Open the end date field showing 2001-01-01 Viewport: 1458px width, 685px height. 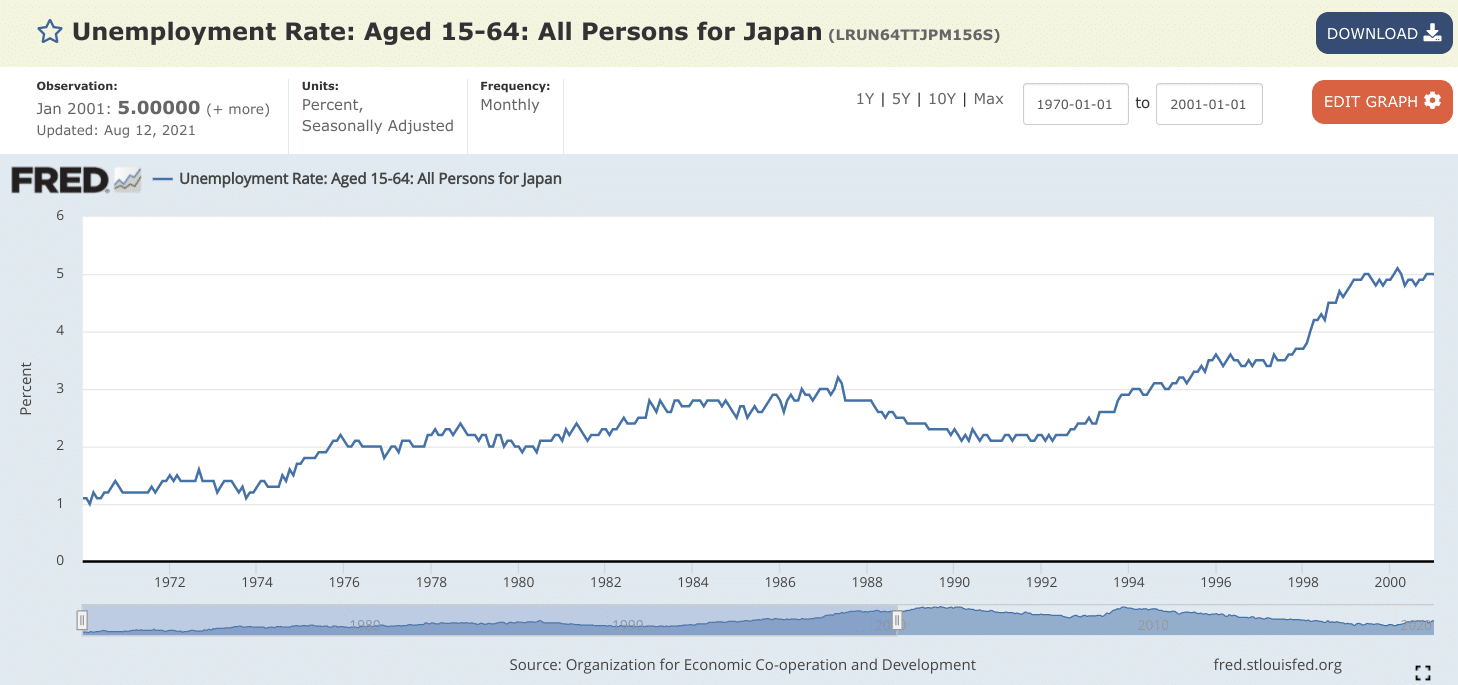(1209, 103)
